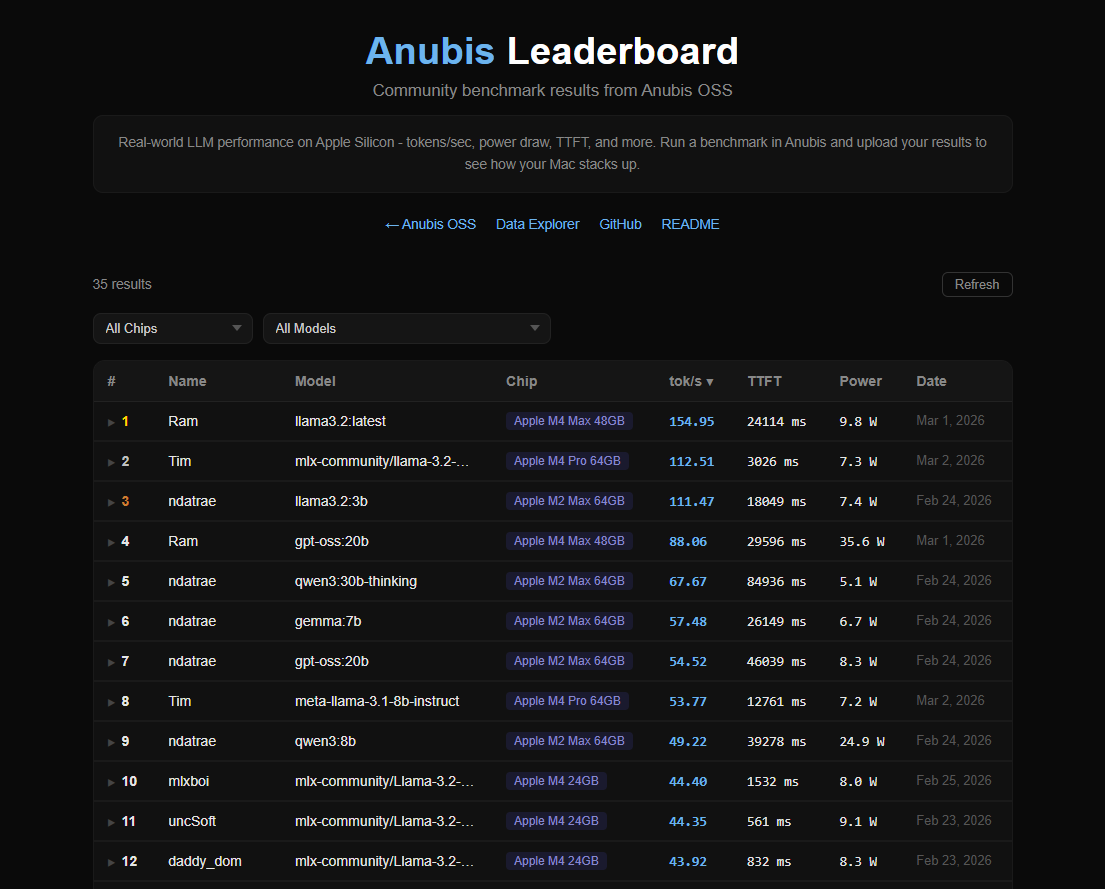Open the README link
This screenshot has height=889, width=1105.
click(690, 224)
